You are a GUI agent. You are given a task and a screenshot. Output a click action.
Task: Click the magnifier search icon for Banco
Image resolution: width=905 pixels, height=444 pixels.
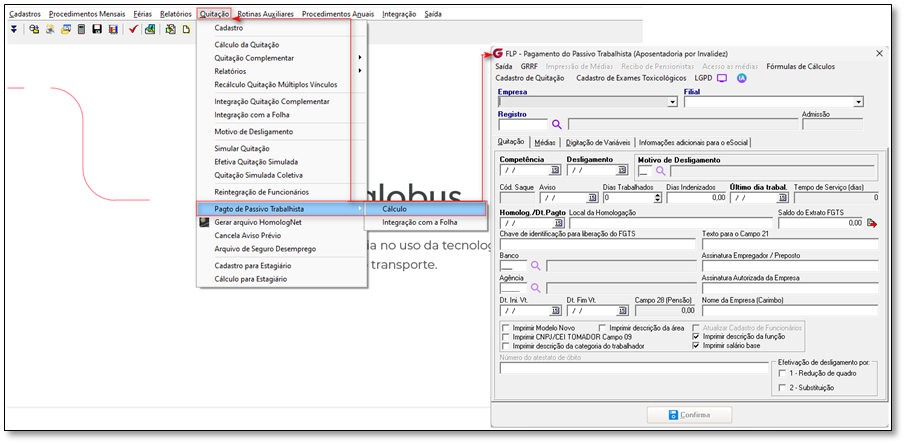536,266
